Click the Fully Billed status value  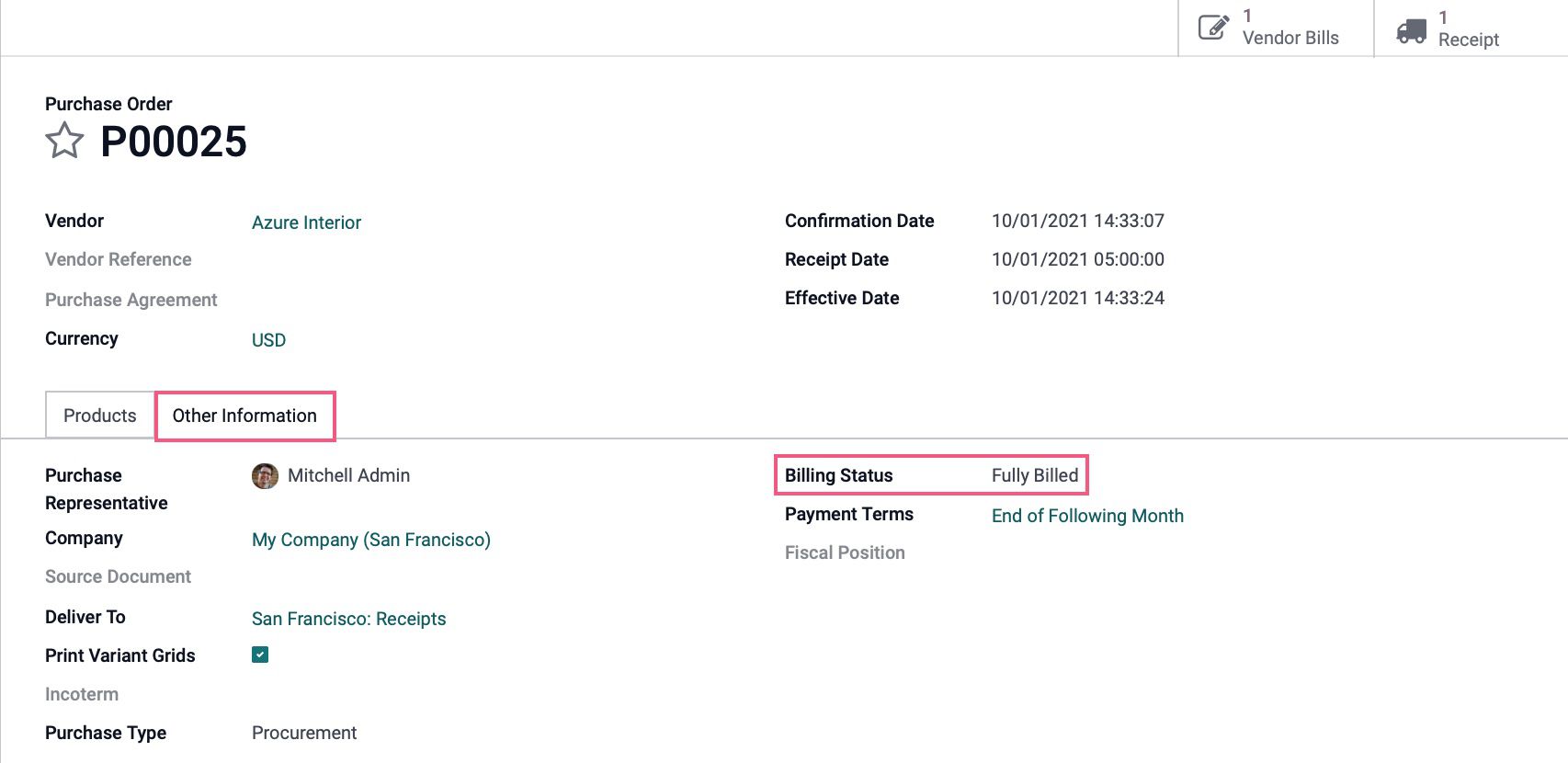pyautogui.click(x=1035, y=475)
